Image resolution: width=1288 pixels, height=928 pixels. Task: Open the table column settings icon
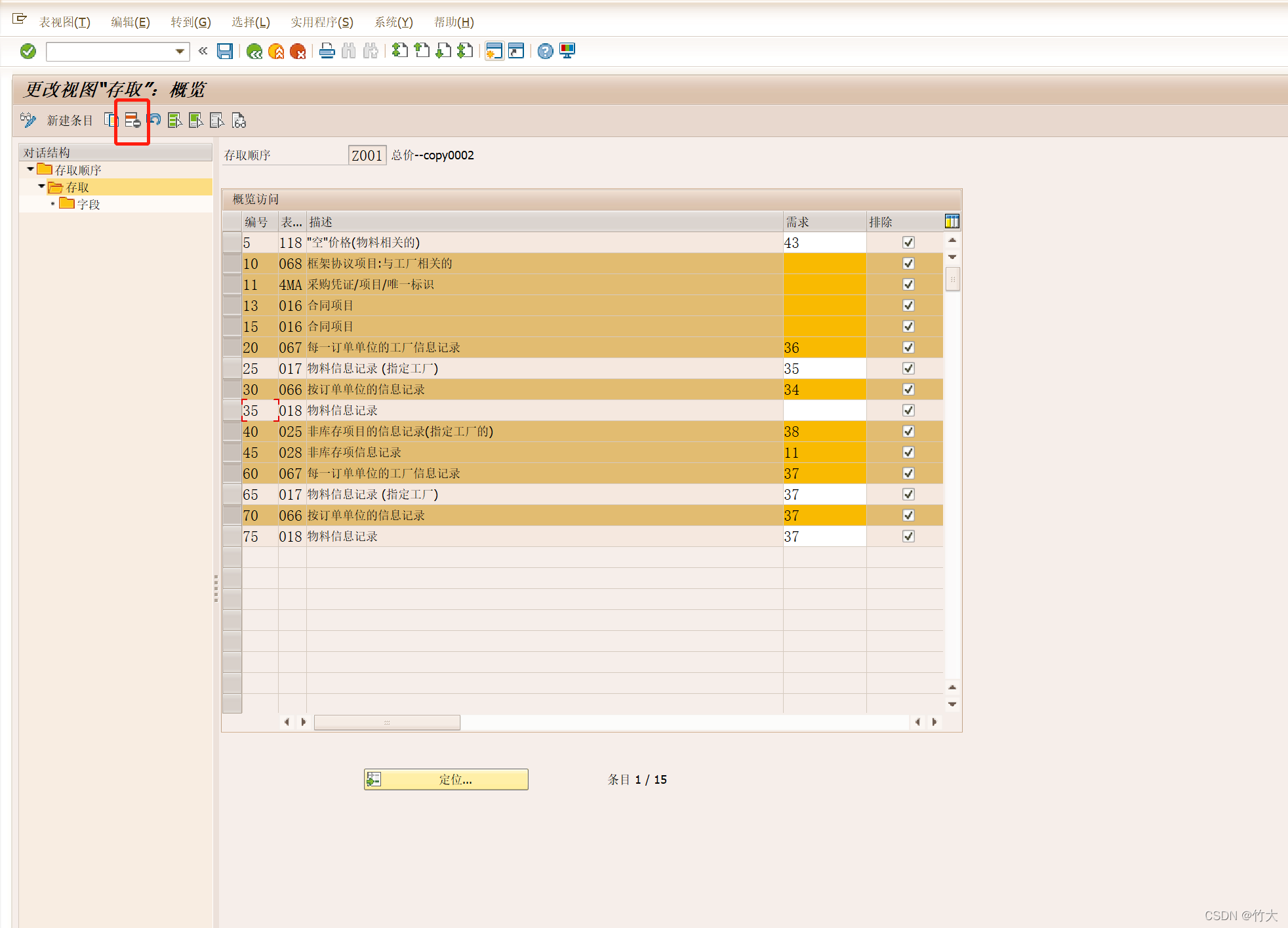[x=952, y=222]
